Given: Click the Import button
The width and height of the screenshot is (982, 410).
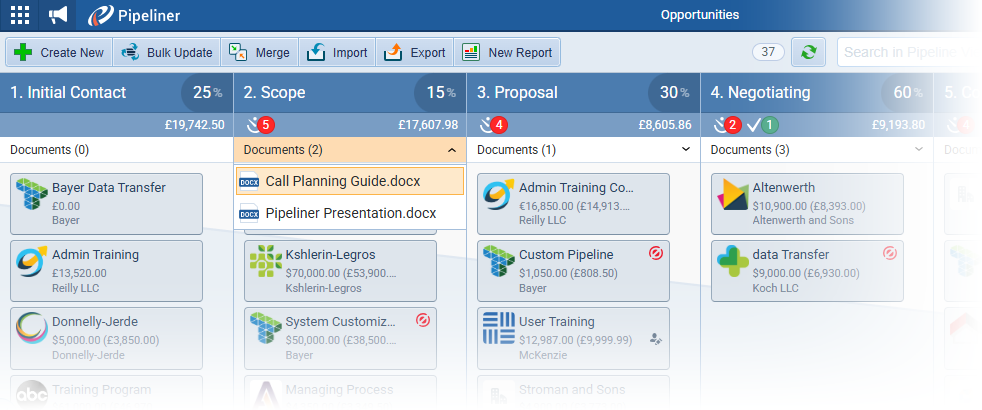Looking at the screenshot, I should click(337, 53).
